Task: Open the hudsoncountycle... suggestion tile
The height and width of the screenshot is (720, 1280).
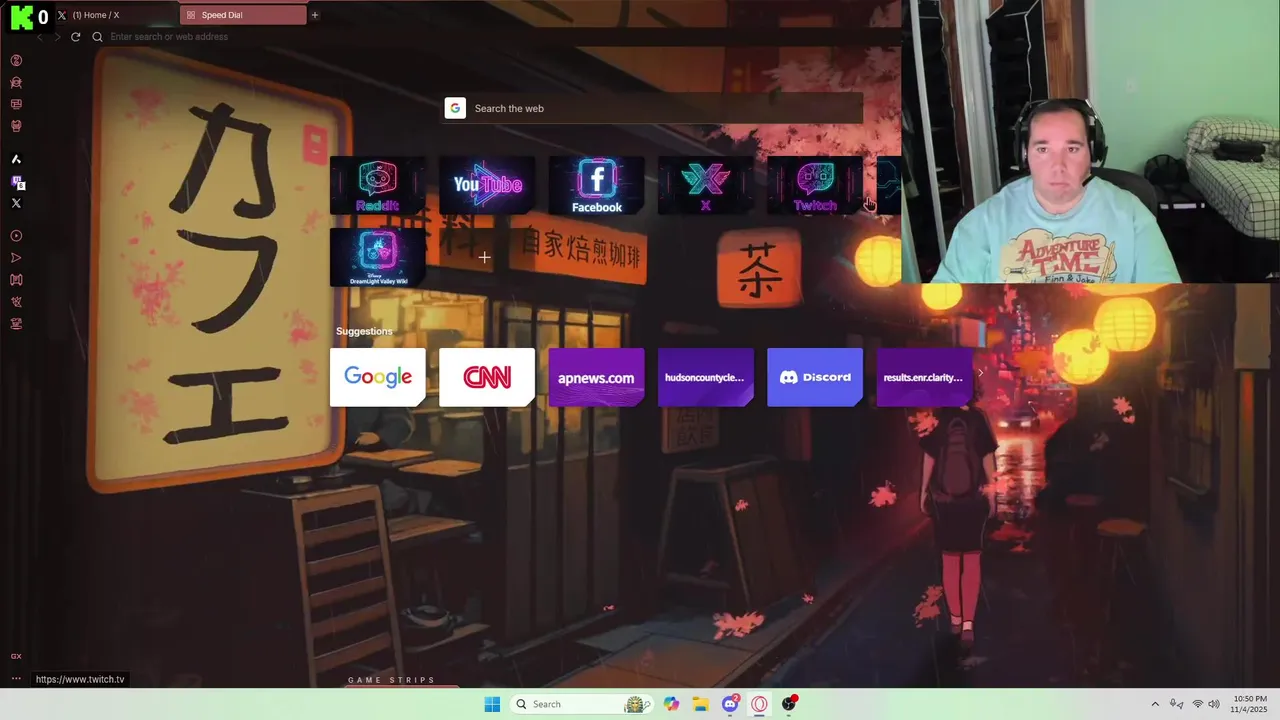Action: [705, 377]
